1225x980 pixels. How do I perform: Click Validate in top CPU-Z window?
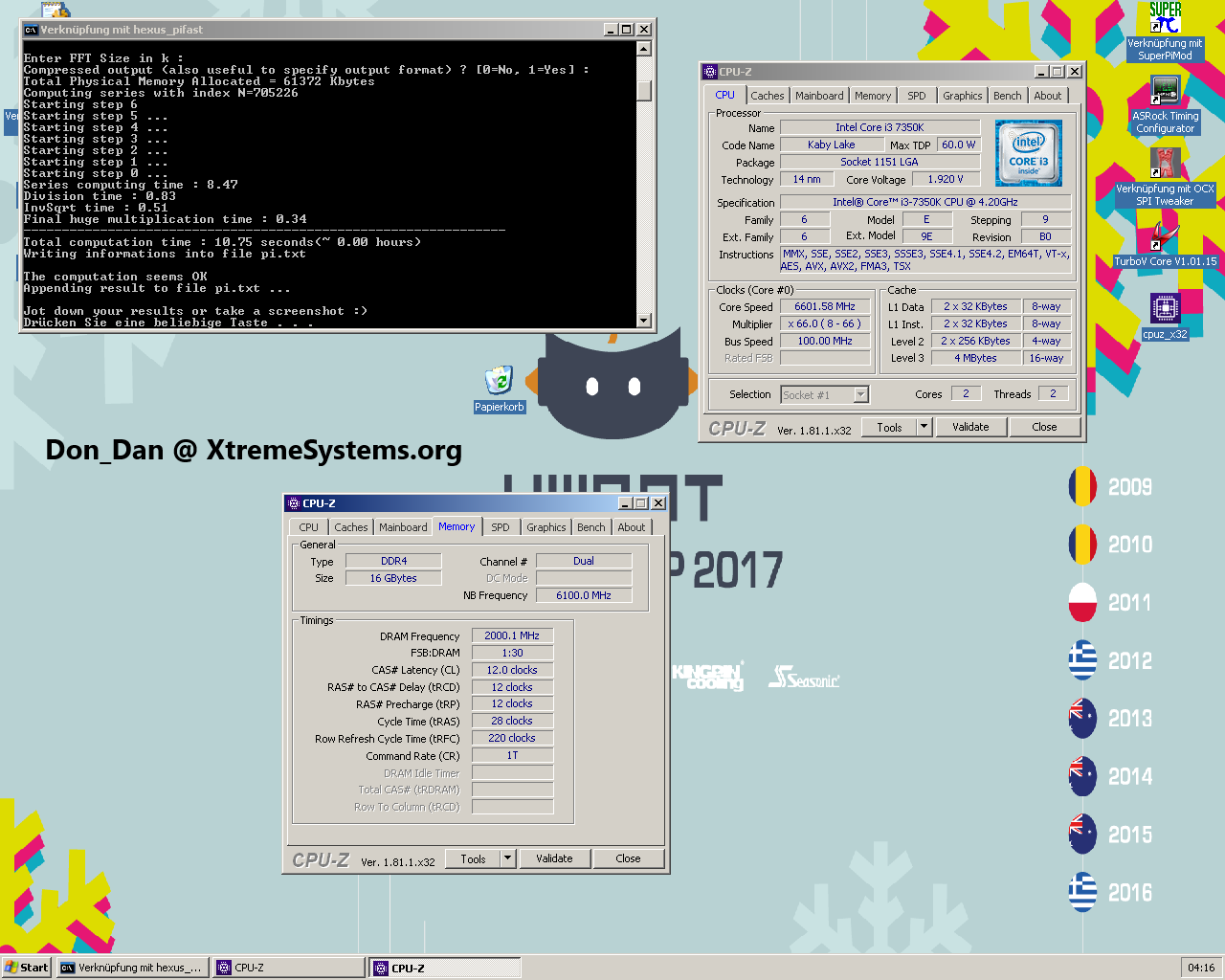coord(970,427)
